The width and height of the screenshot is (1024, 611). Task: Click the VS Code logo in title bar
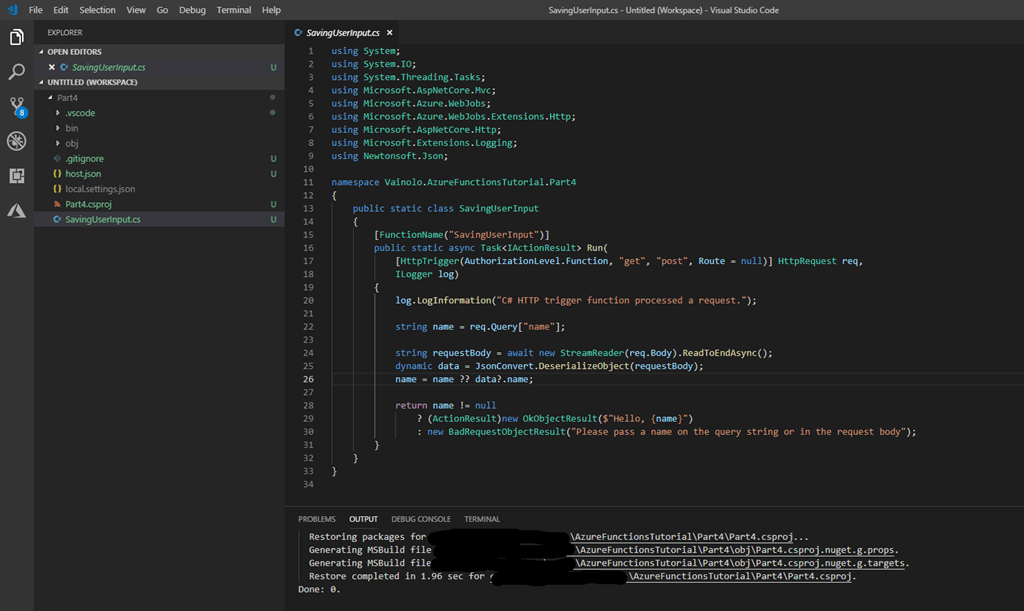pyautogui.click(x=12, y=10)
